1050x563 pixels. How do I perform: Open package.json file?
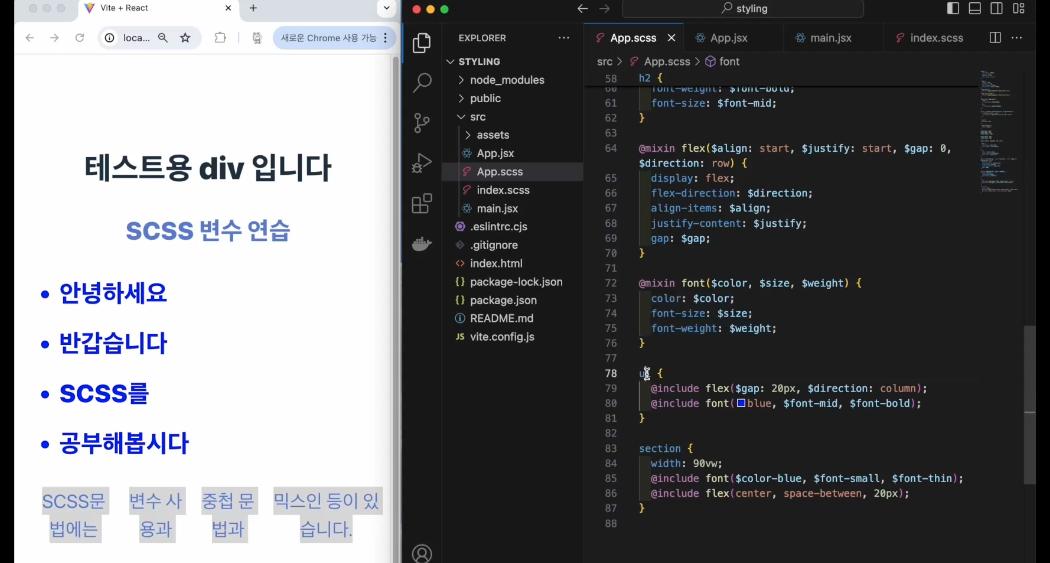tap(514, 301)
